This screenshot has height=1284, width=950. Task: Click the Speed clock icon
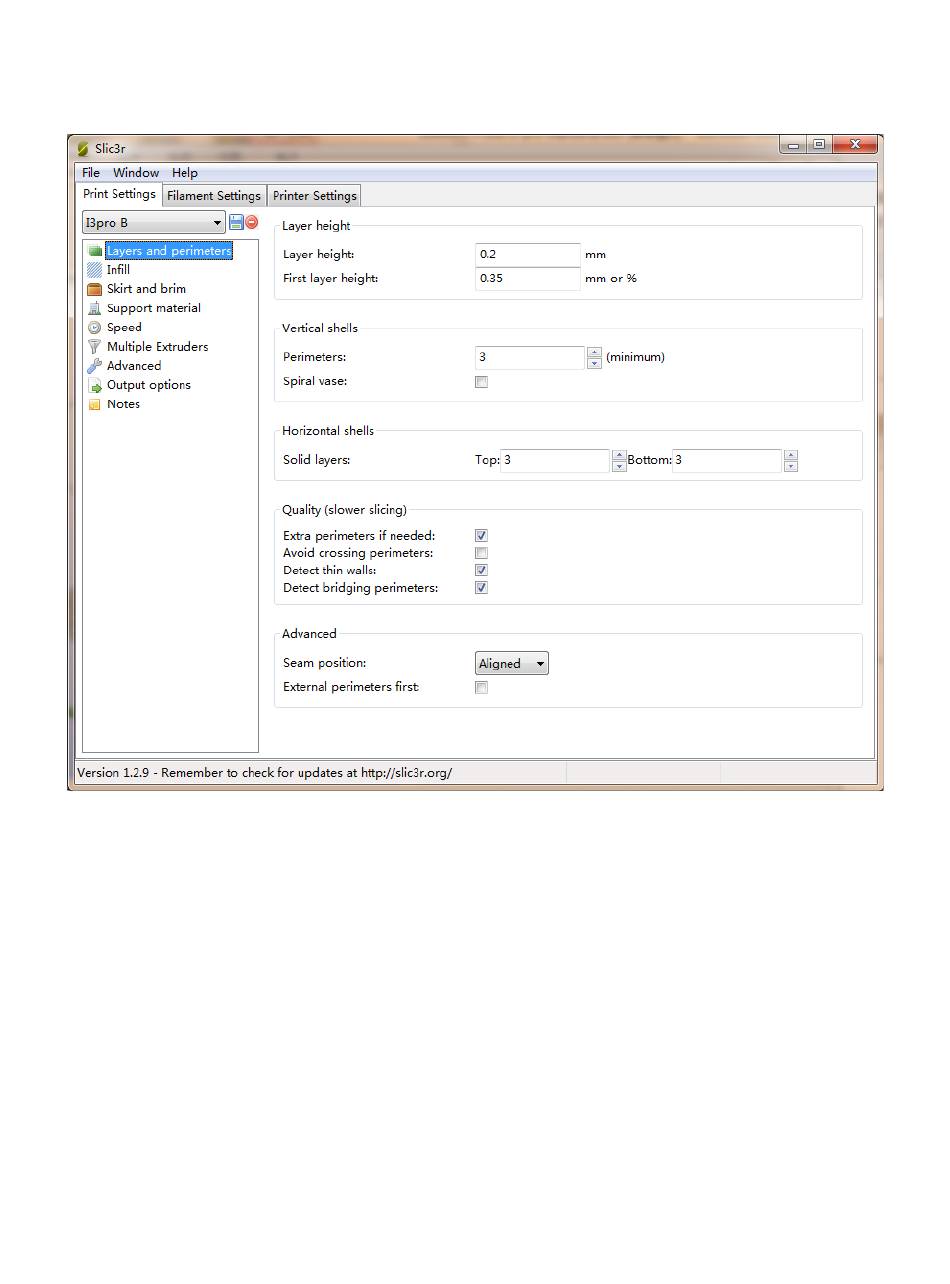(95, 327)
